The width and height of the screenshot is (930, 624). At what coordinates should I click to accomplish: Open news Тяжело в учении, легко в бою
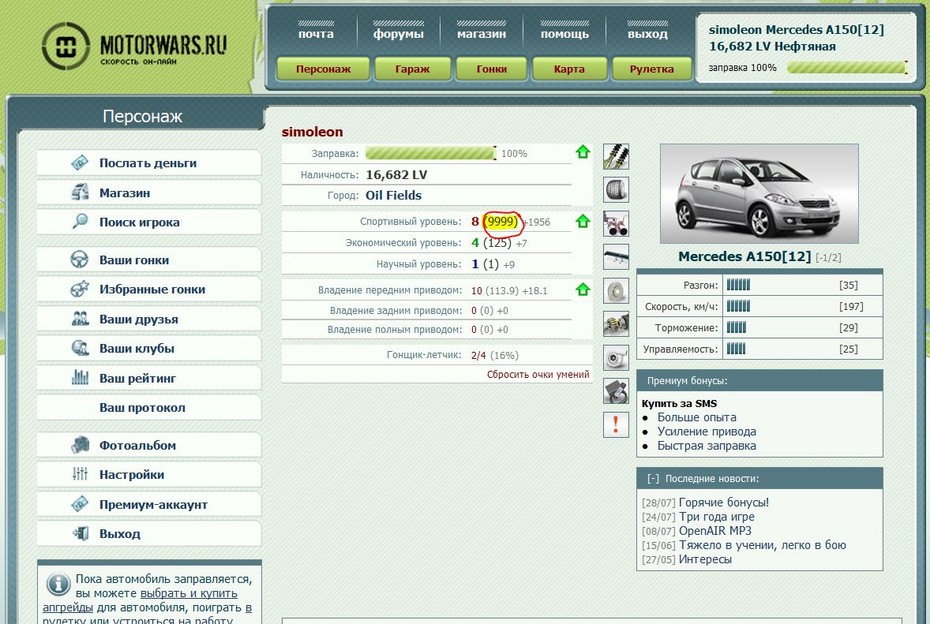[762, 545]
